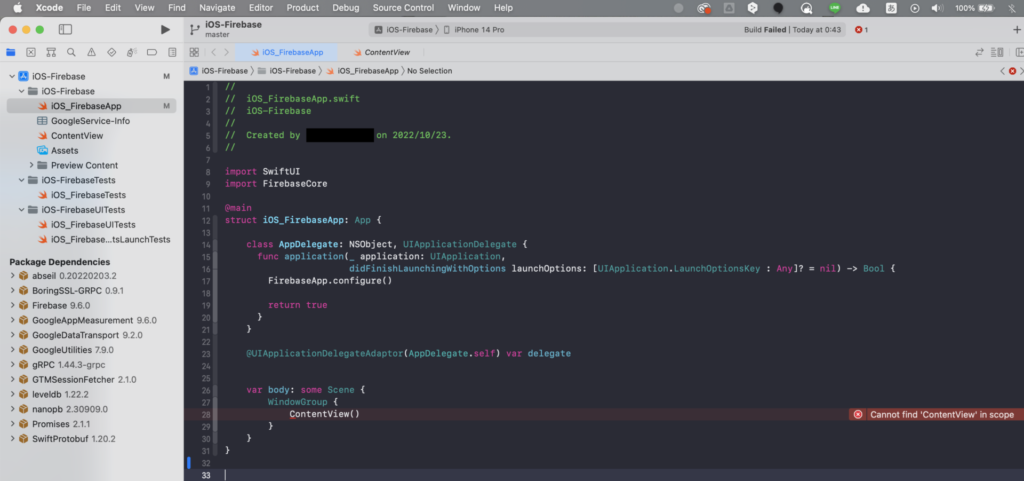Image resolution: width=1024 pixels, height=481 pixels.
Task: Expand the Preview Content folder
Action: (32, 165)
